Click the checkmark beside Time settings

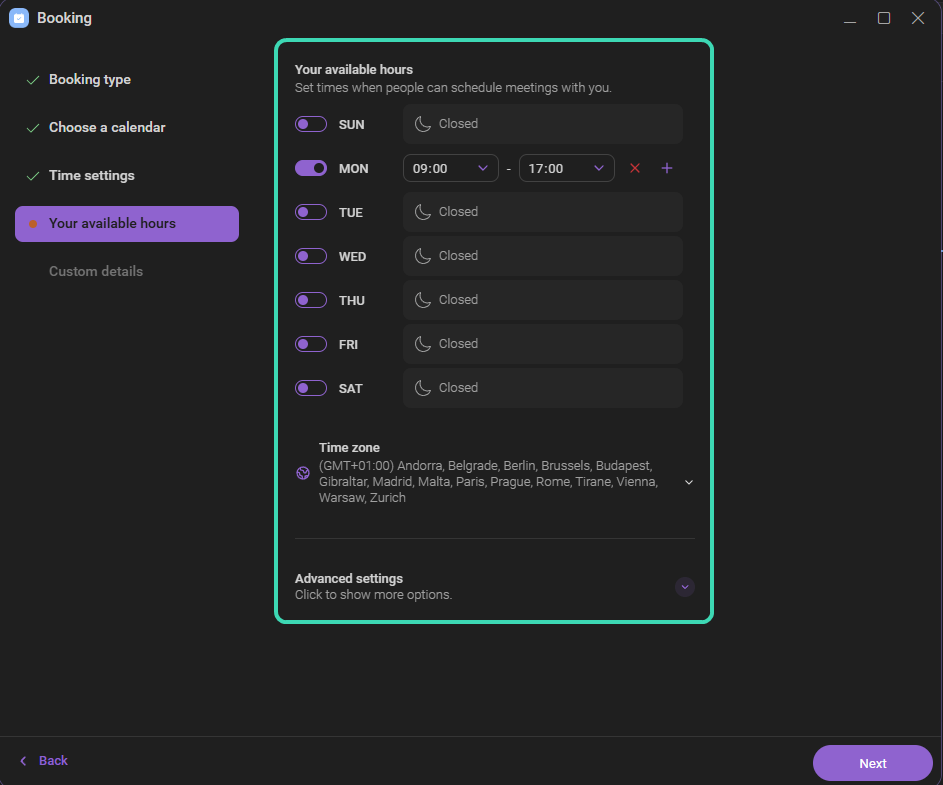coord(33,176)
